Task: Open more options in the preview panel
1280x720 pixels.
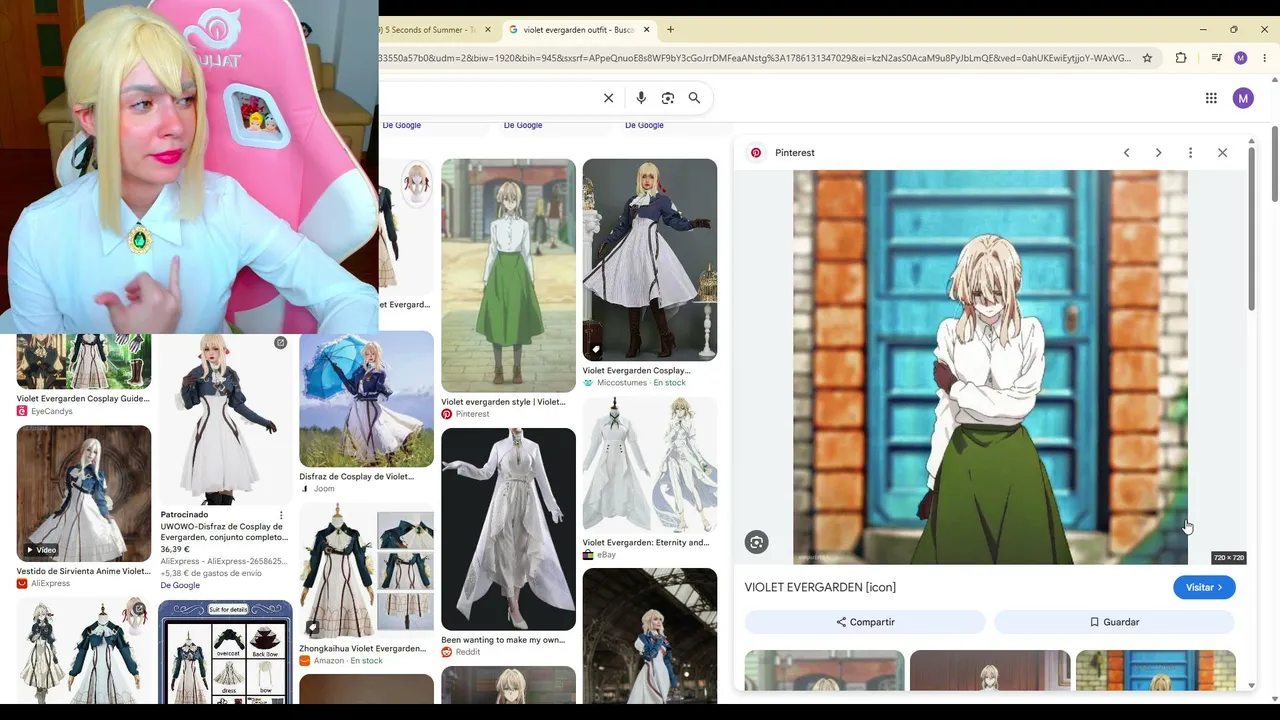Action: tap(1190, 153)
